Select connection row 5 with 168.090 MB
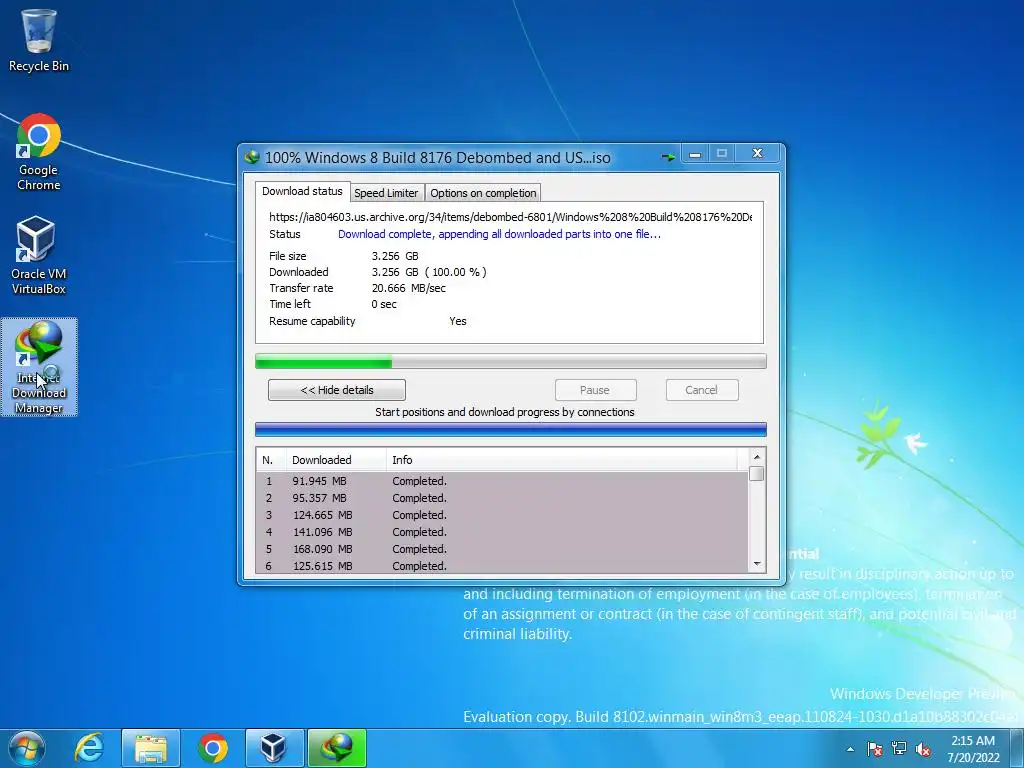Image resolution: width=1024 pixels, height=768 pixels. pyautogui.click(x=502, y=549)
